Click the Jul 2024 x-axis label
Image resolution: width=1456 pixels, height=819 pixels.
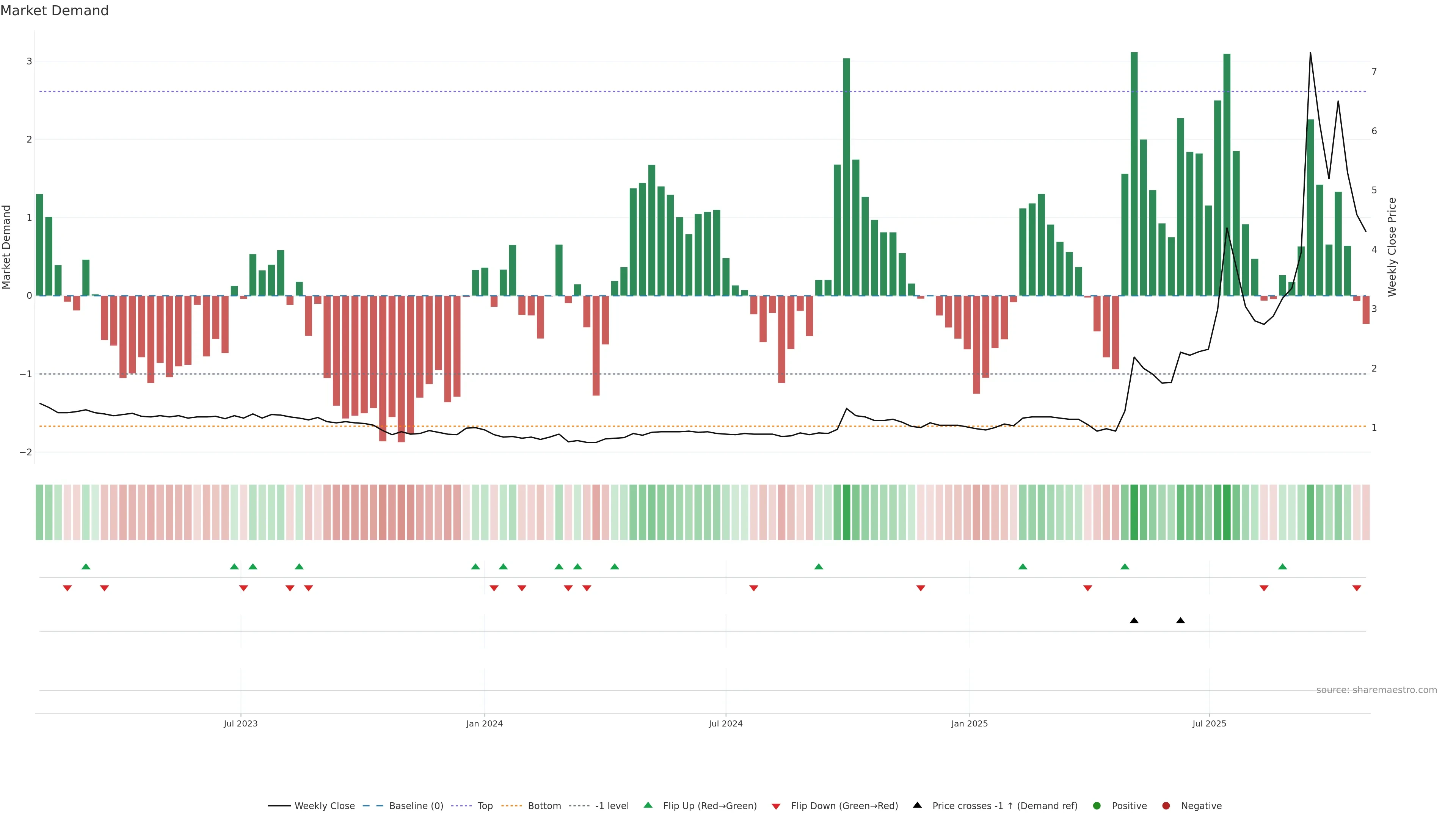click(726, 723)
